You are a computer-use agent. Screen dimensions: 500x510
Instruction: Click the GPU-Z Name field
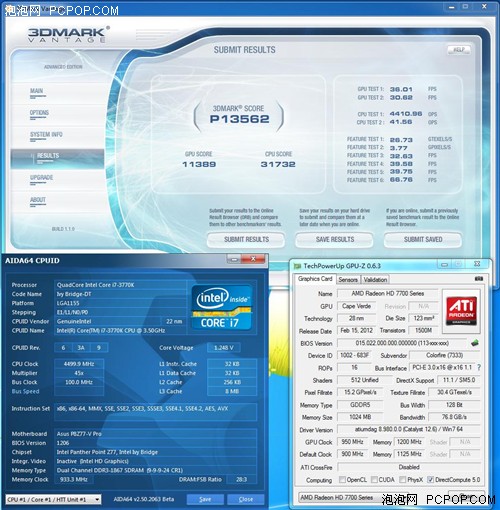click(x=387, y=293)
